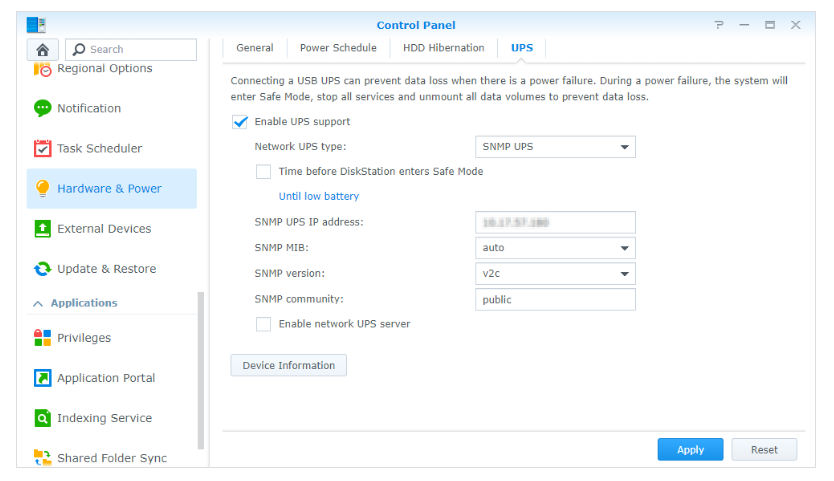Viewport: 834px width, 481px height.
Task: Click the External Devices upload icon
Action: click(x=43, y=229)
